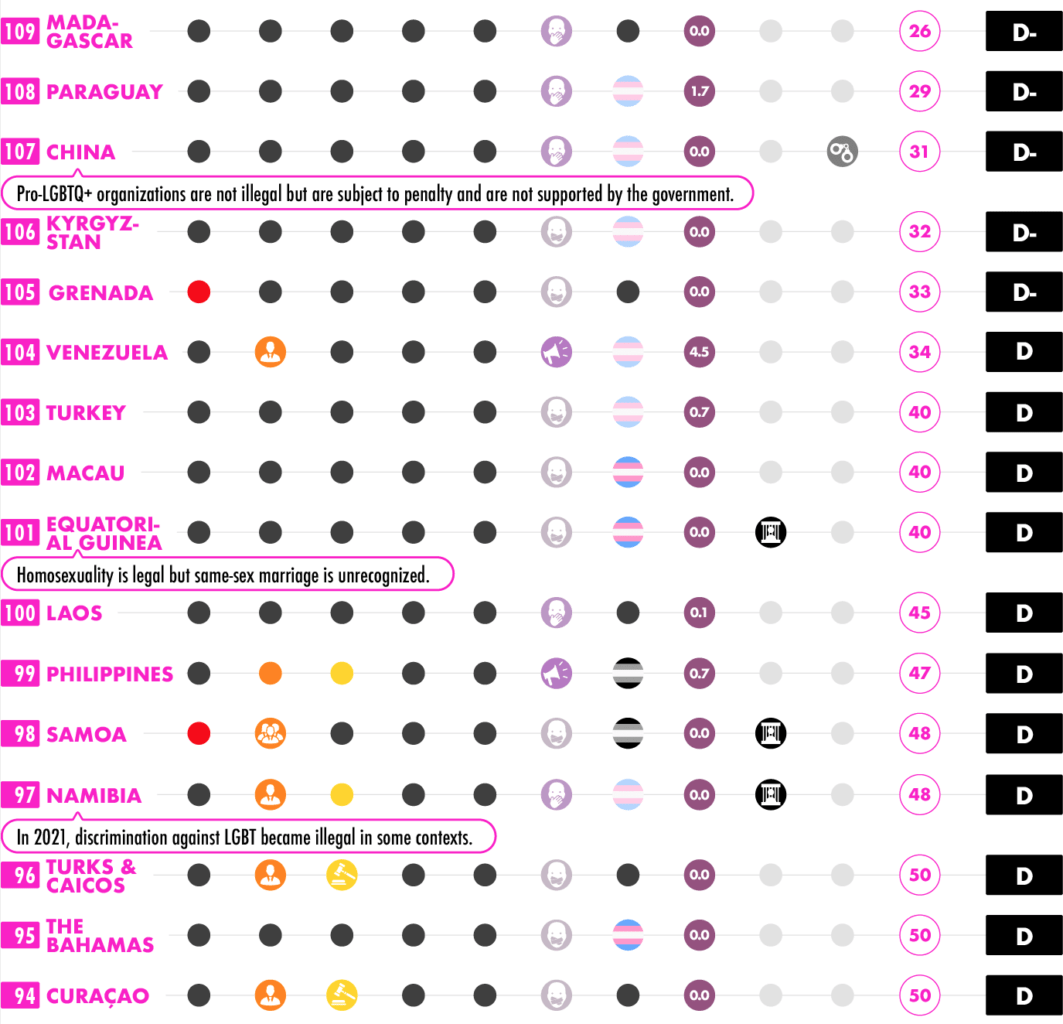
Task: Click Samoa's orange group icon
Action: (x=270, y=734)
